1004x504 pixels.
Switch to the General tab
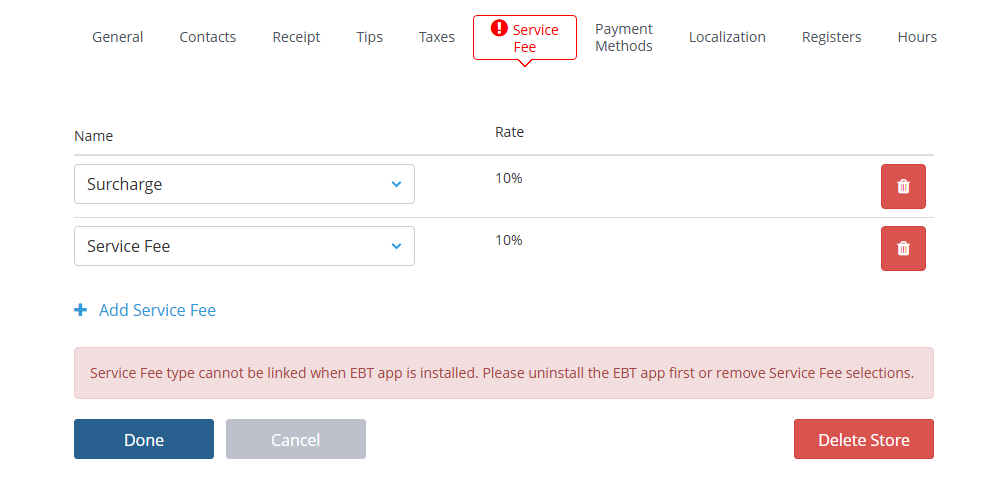(118, 37)
